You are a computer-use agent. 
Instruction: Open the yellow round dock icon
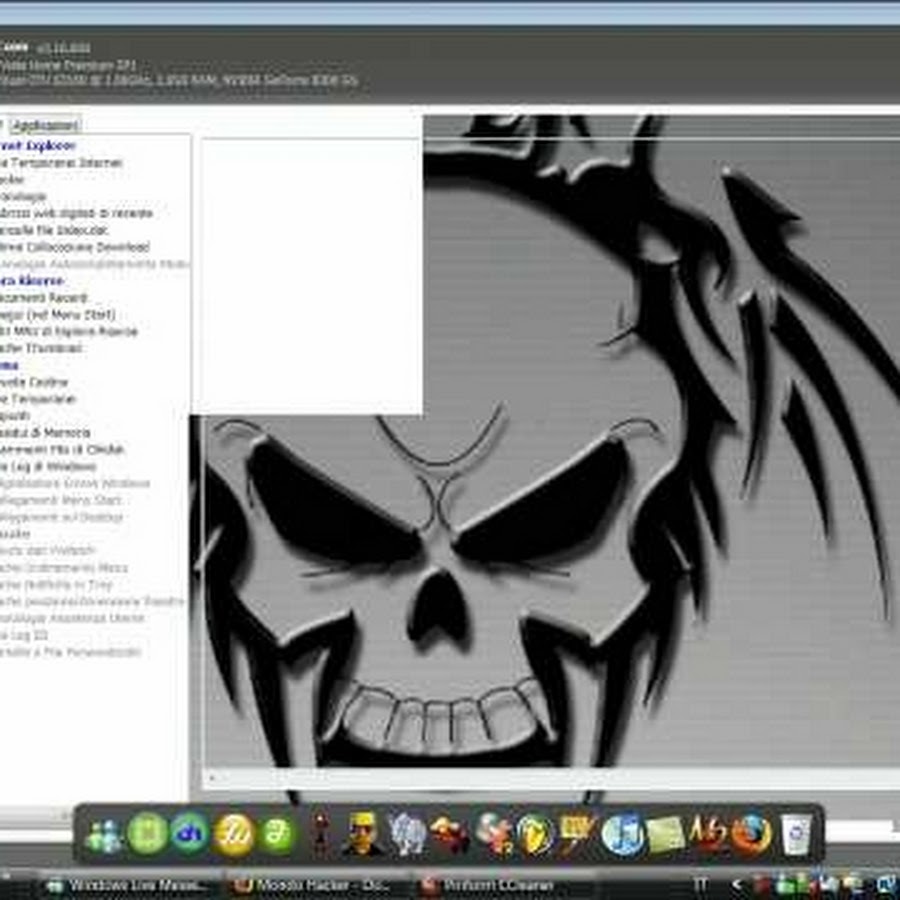tap(233, 834)
